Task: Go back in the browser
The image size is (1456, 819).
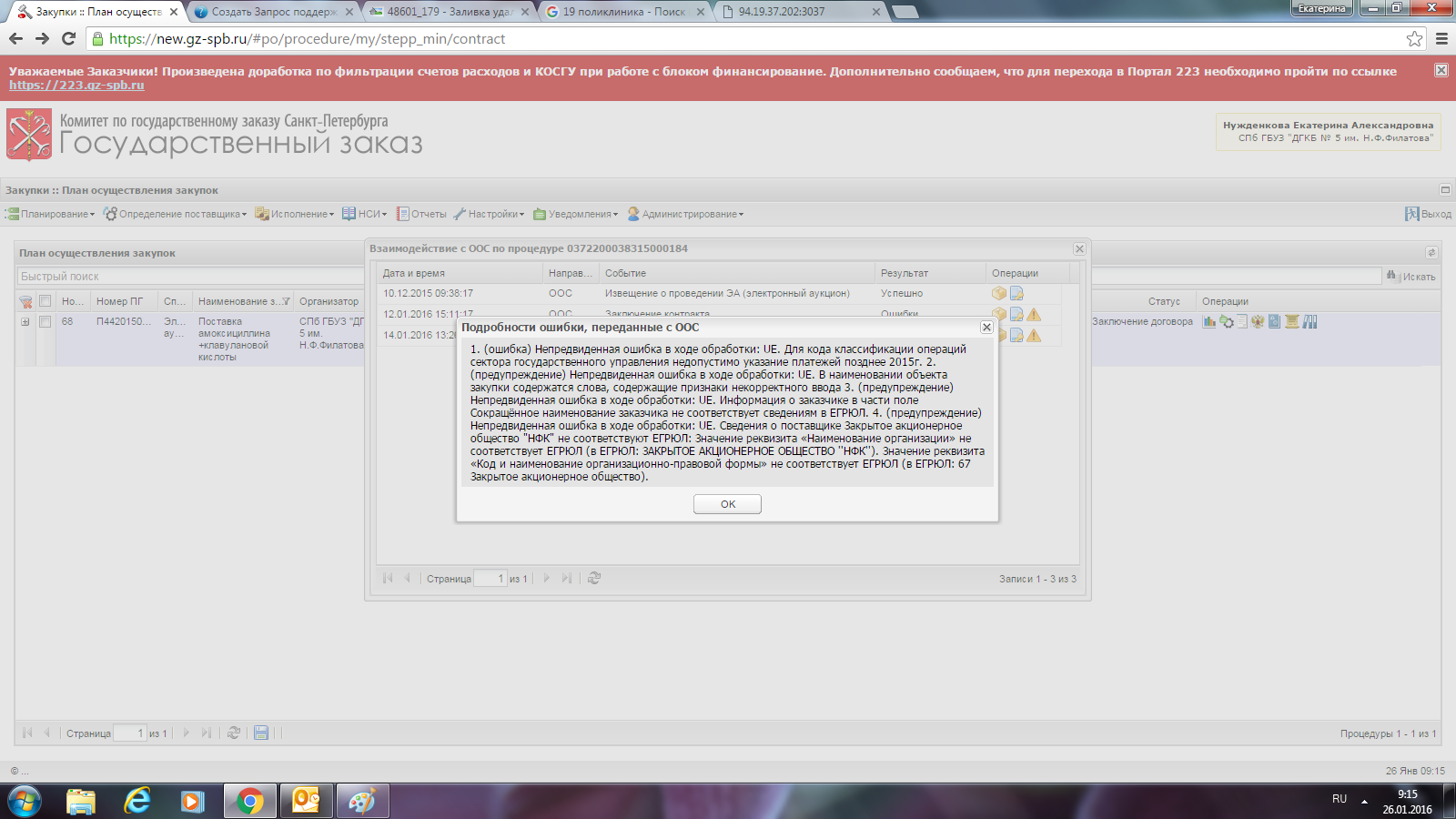Action: [15, 38]
